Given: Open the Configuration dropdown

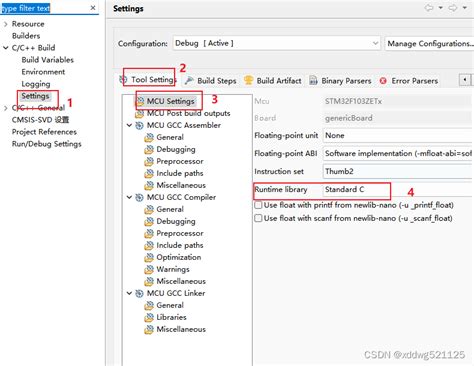Looking at the screenshot, I should pyautogui.click(x=276, y=43).
